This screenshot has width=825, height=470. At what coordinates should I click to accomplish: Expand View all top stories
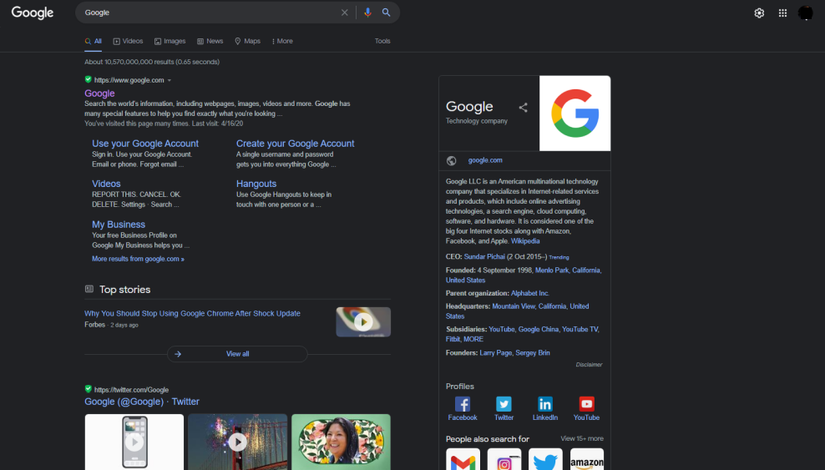[237, 354]
